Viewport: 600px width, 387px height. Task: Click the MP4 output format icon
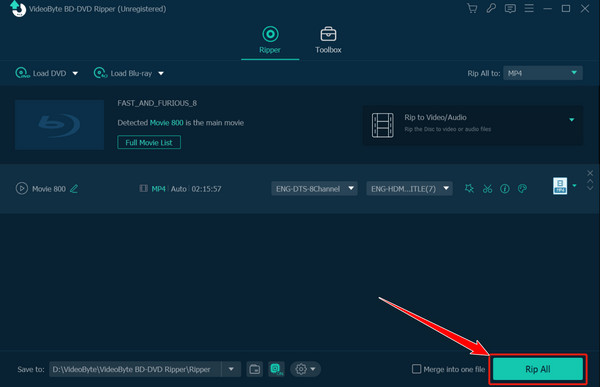click(x=560, y=186)
